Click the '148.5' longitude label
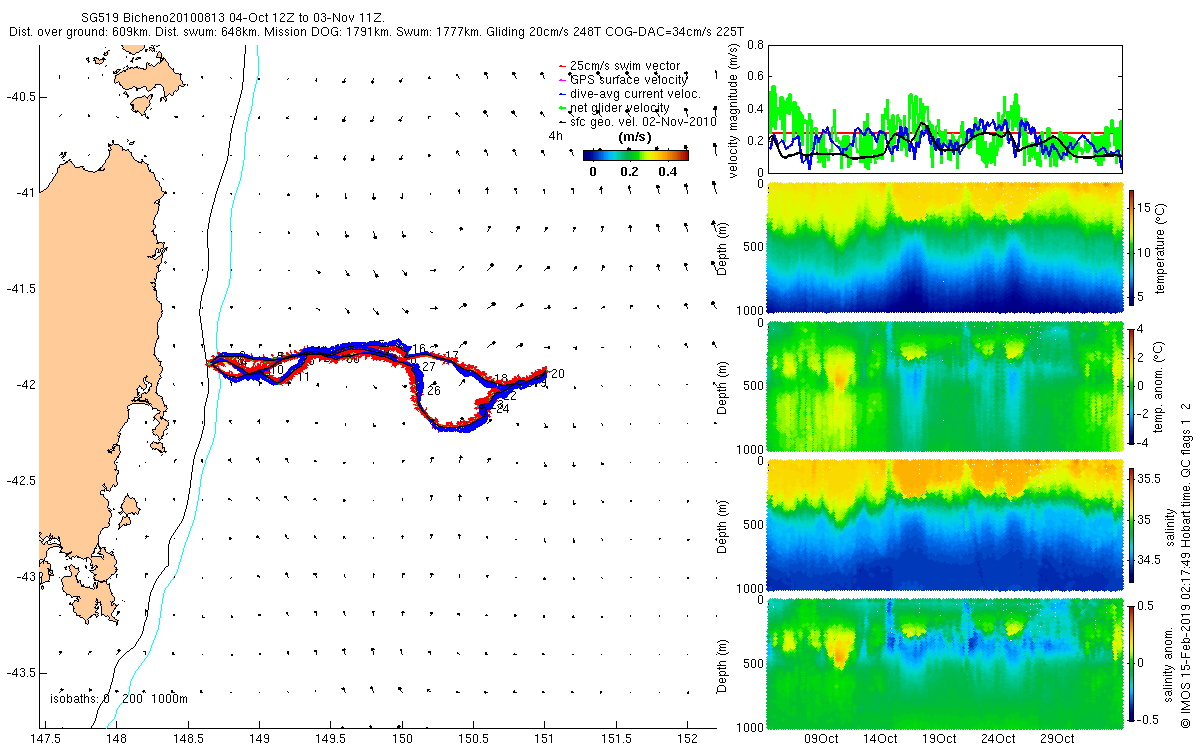The image size is (1200, 750). (188, 739)
